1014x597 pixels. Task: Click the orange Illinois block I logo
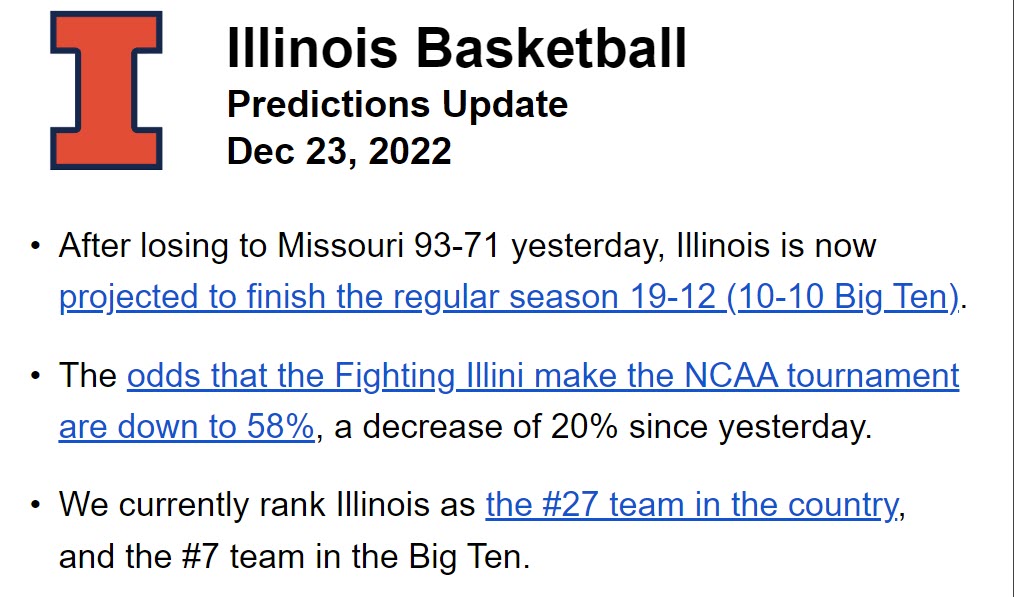106,91
